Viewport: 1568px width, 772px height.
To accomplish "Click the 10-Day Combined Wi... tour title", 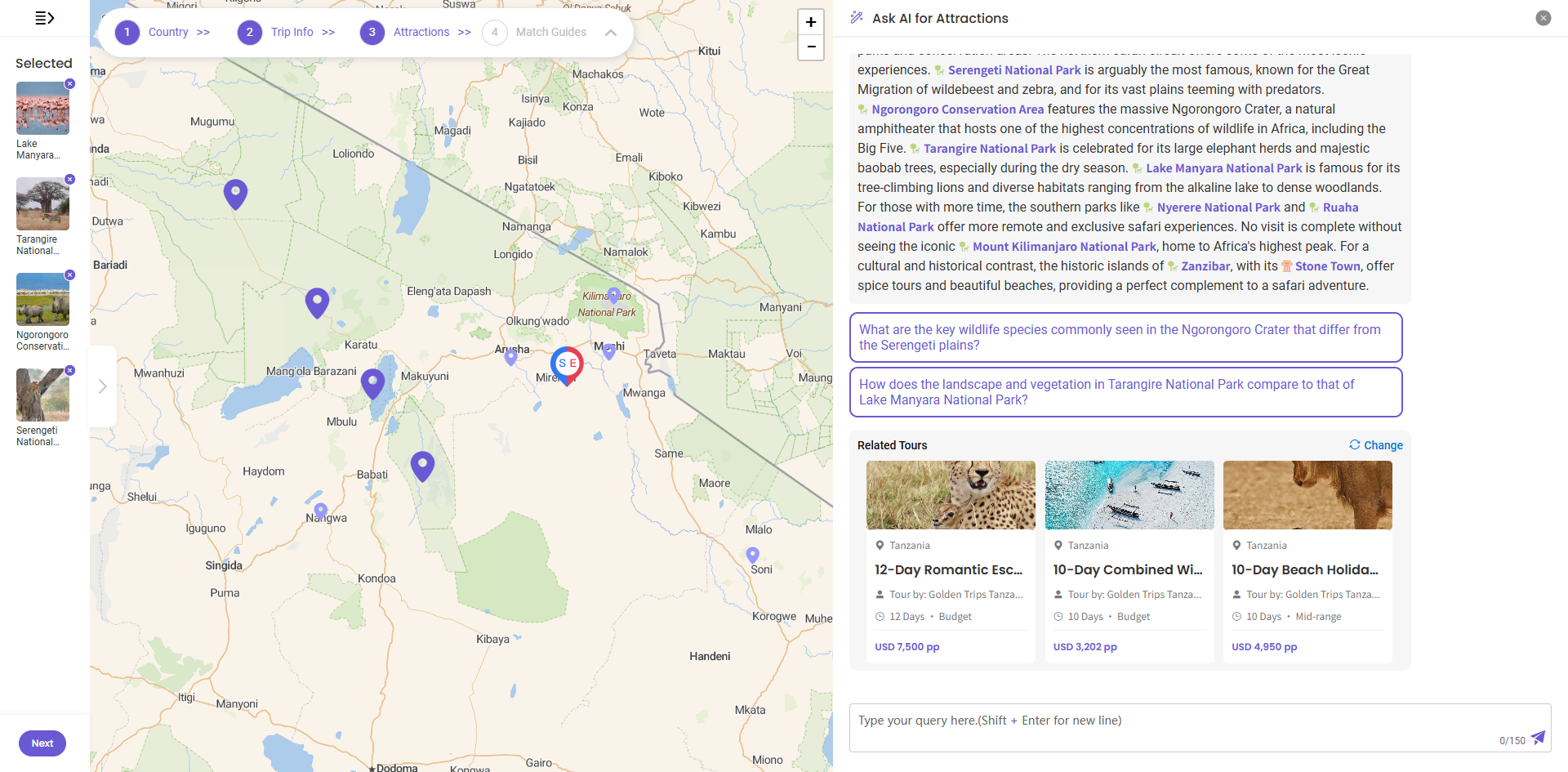I will (x=1127, y=569).
